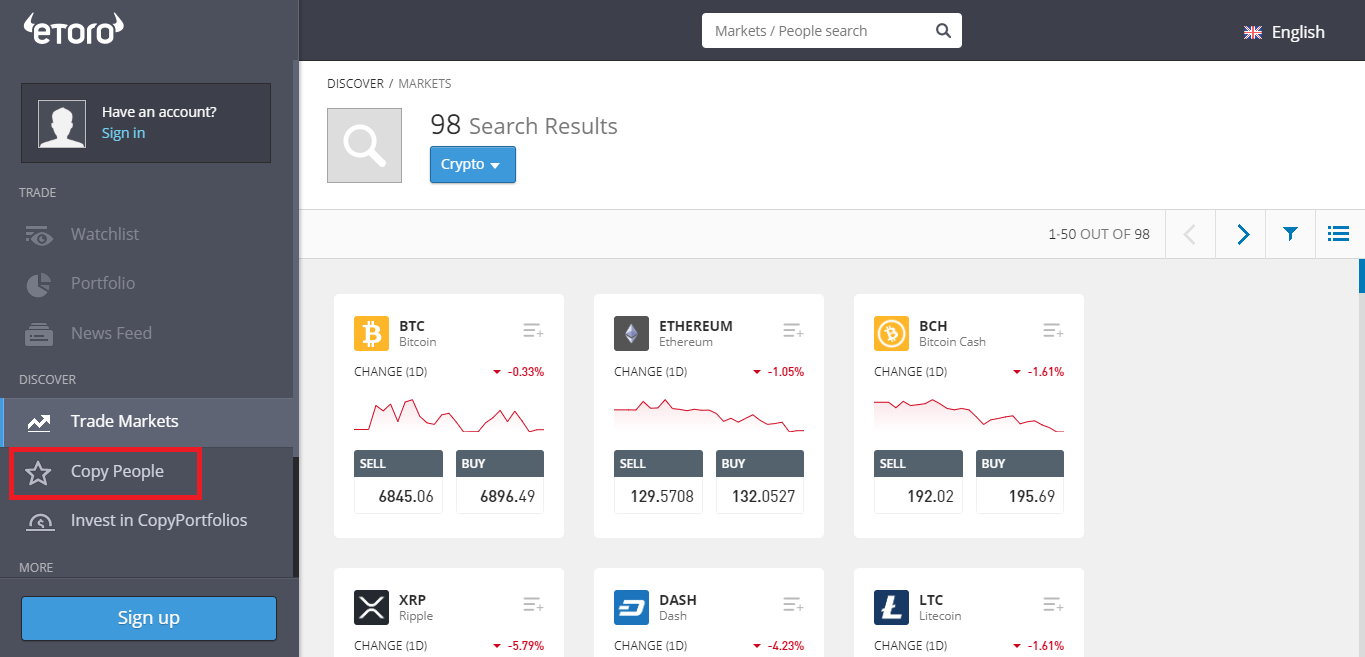Click the BTC SELL price button

398,482
